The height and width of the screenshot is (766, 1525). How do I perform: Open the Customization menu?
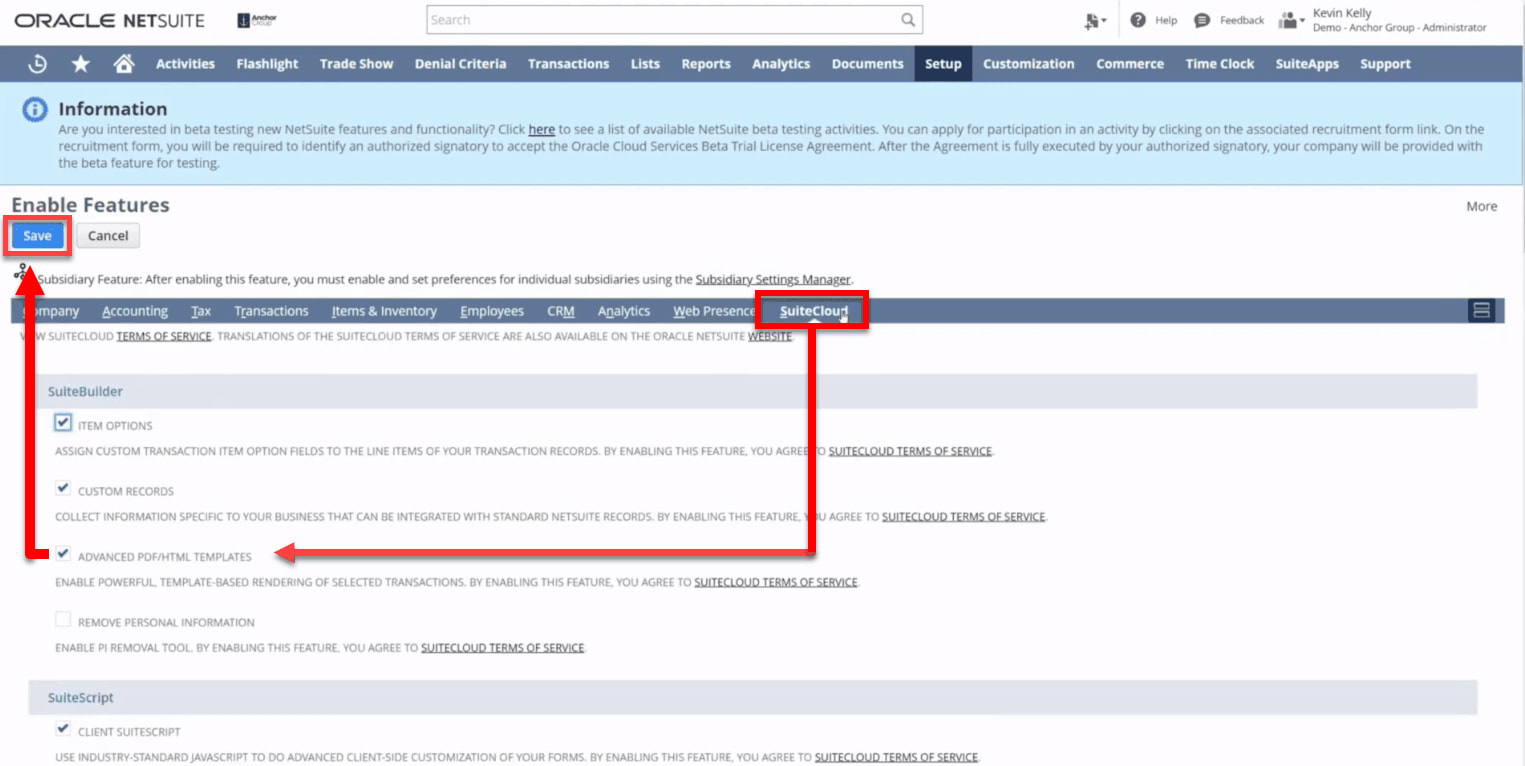click(x=1028, y=64)
